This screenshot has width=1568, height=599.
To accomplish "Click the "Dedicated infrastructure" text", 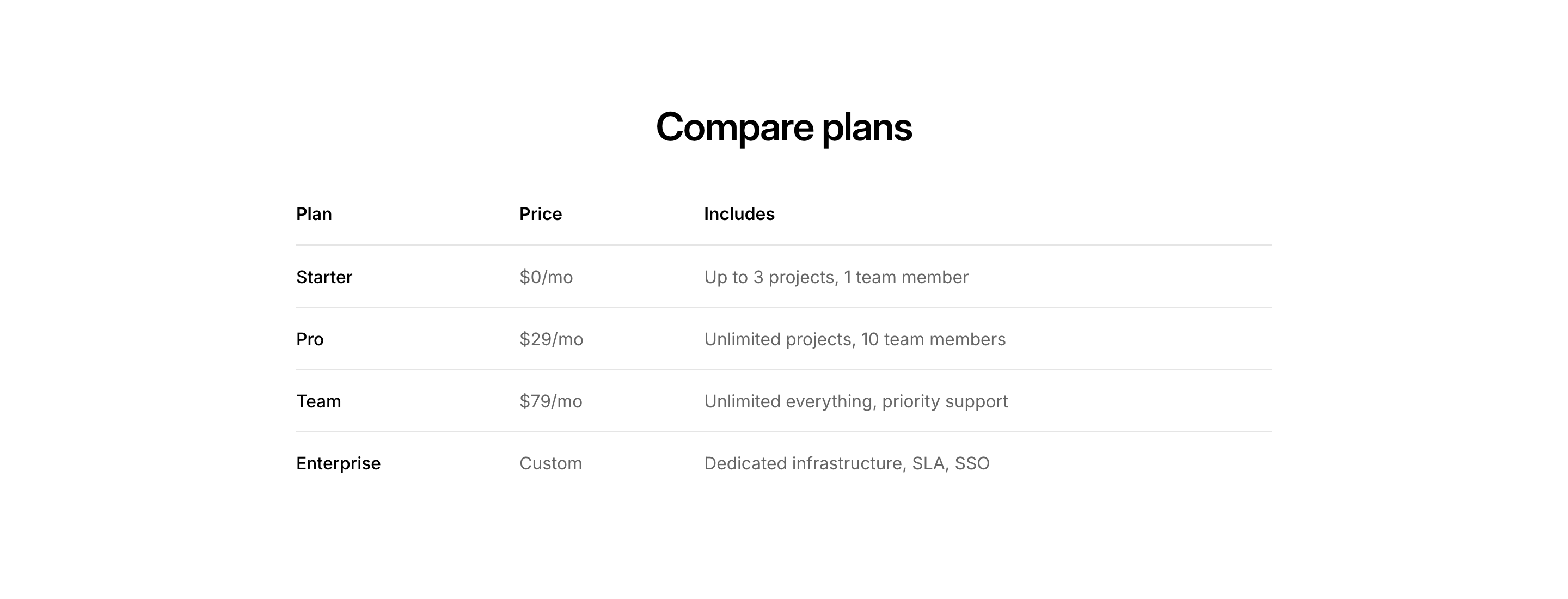I will pos(804,464).
